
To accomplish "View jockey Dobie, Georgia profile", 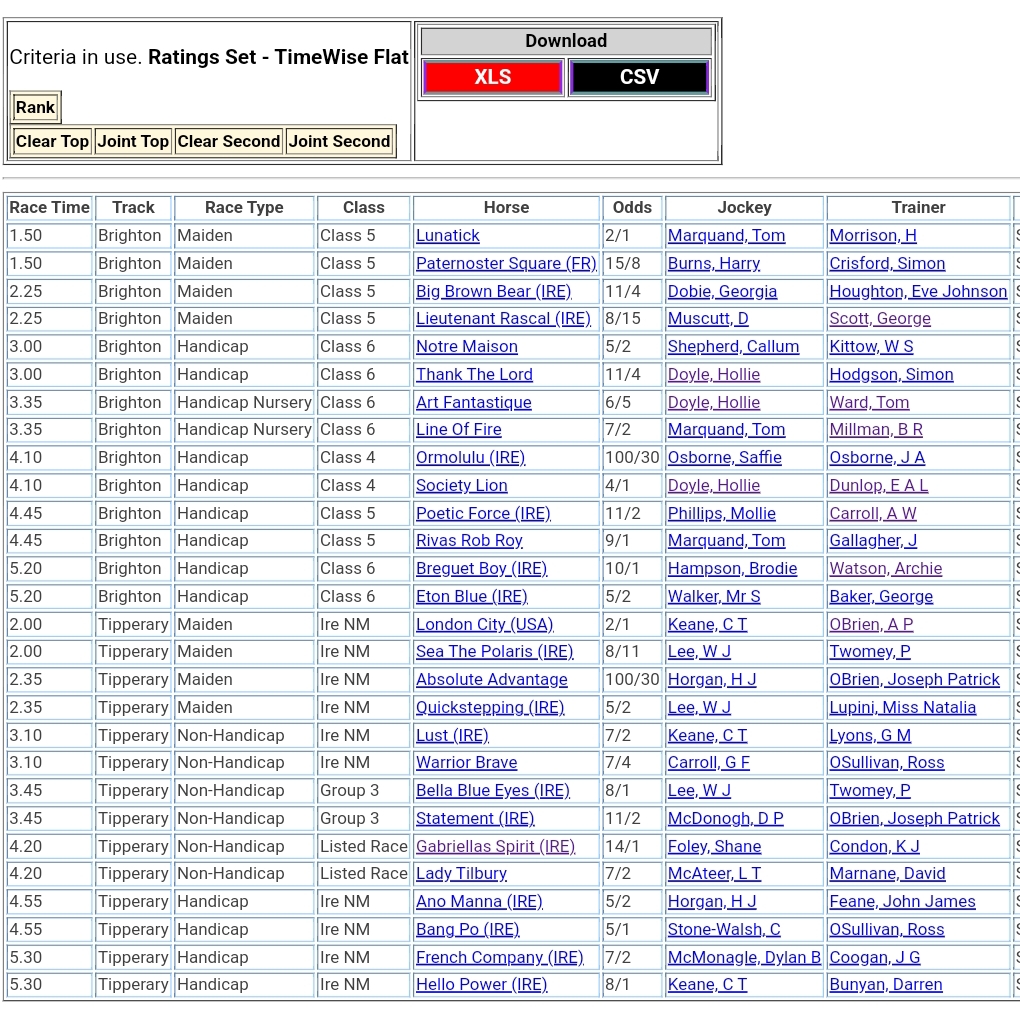I will coord(722,292).
